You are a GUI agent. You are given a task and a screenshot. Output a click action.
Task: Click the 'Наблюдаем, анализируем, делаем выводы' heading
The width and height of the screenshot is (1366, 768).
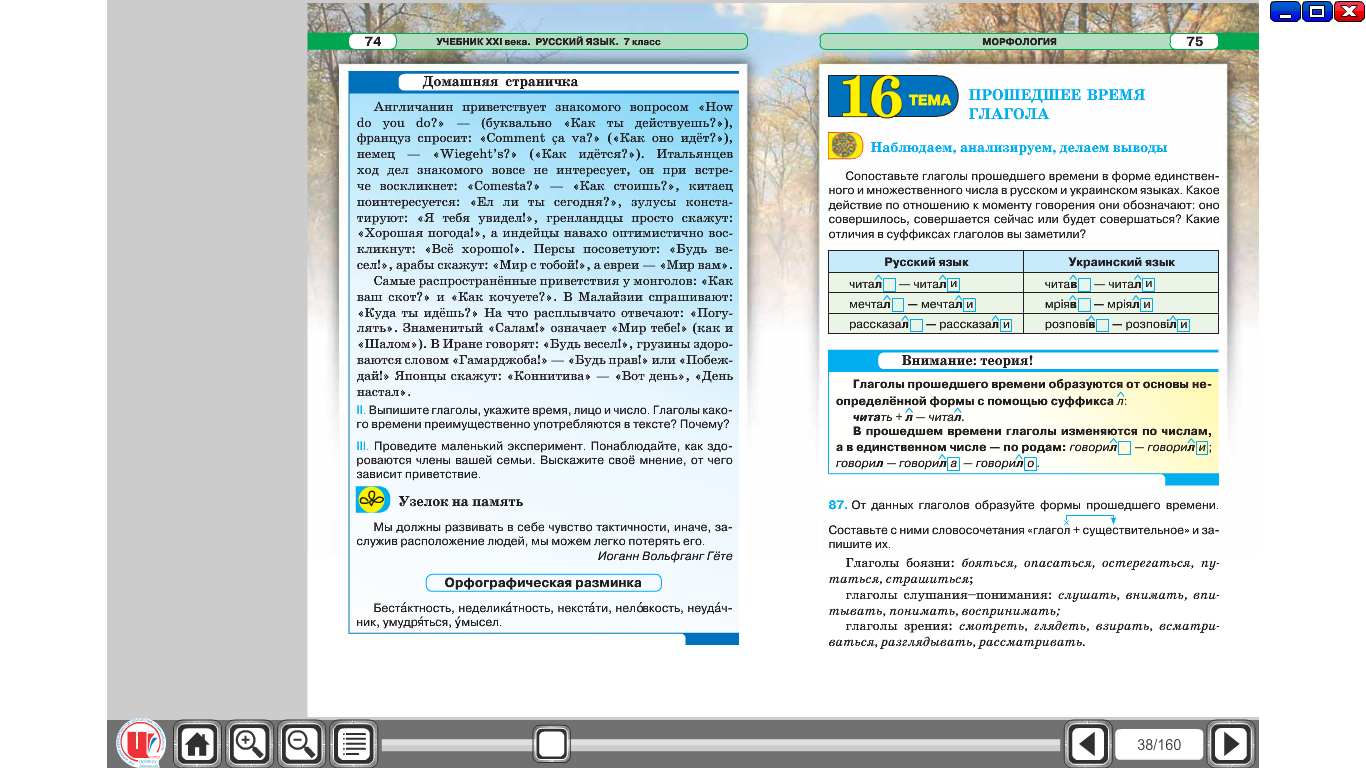(1018, 147)
